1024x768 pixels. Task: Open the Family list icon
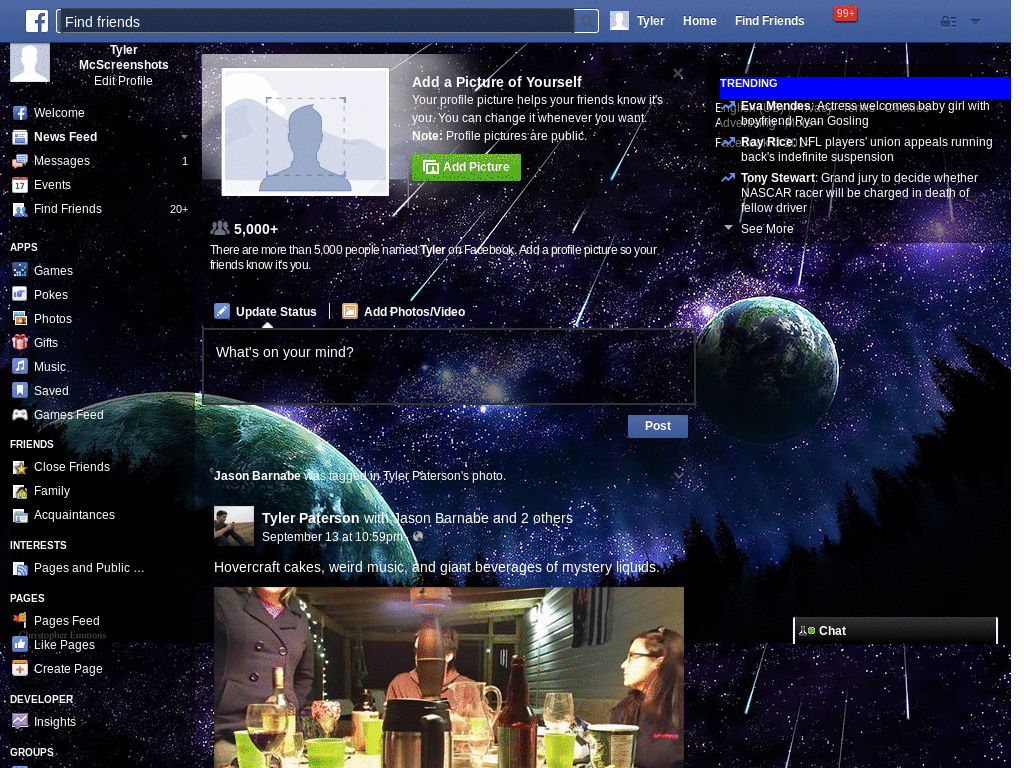point(20,491)
